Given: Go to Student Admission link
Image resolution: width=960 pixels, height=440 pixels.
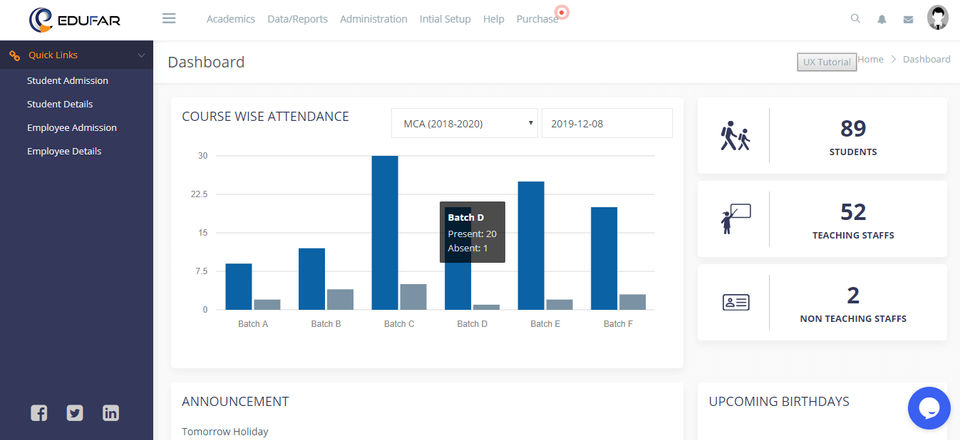Looking at the screenshot, I should 67,81.
